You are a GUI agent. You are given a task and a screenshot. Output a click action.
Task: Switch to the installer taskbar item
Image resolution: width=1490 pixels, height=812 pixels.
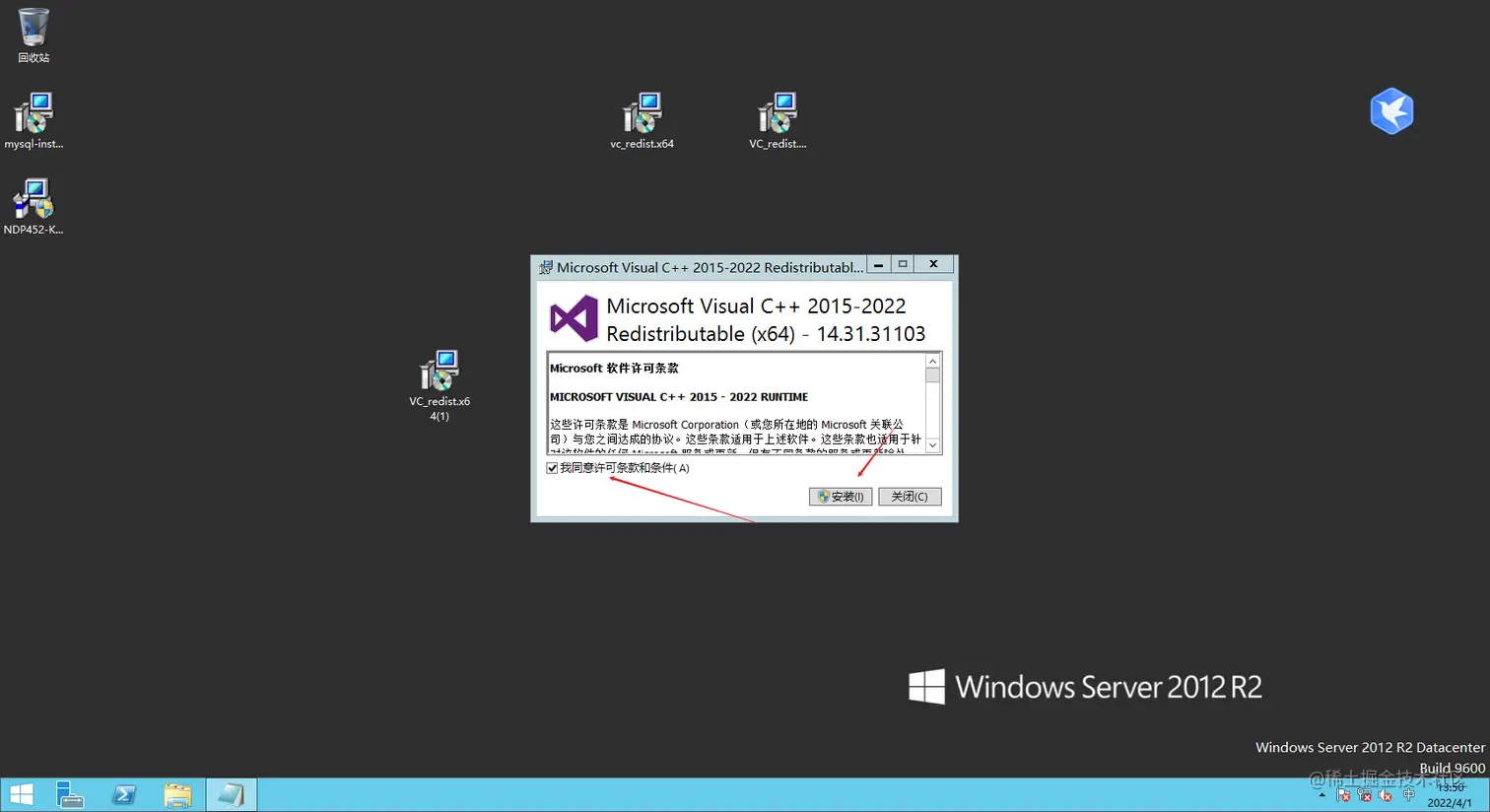(231, 794)
